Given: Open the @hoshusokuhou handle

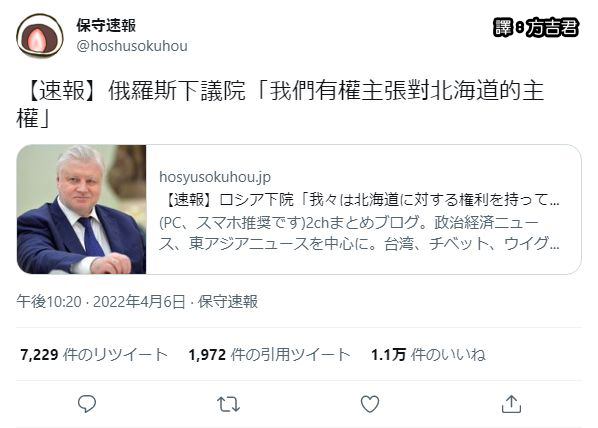Looking at the screenshot, I should (x=132, y=46).
